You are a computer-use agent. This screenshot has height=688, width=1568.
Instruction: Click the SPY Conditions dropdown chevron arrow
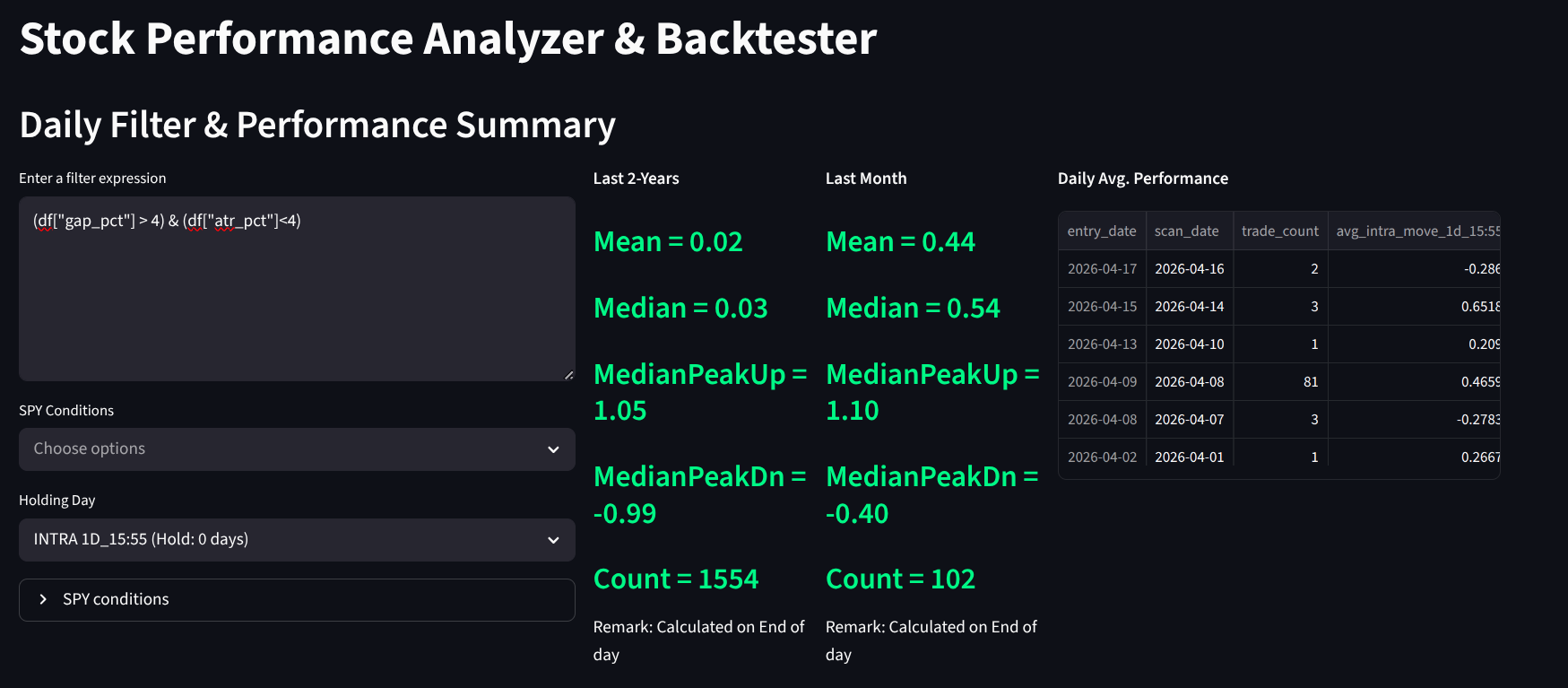click(553, 449)
